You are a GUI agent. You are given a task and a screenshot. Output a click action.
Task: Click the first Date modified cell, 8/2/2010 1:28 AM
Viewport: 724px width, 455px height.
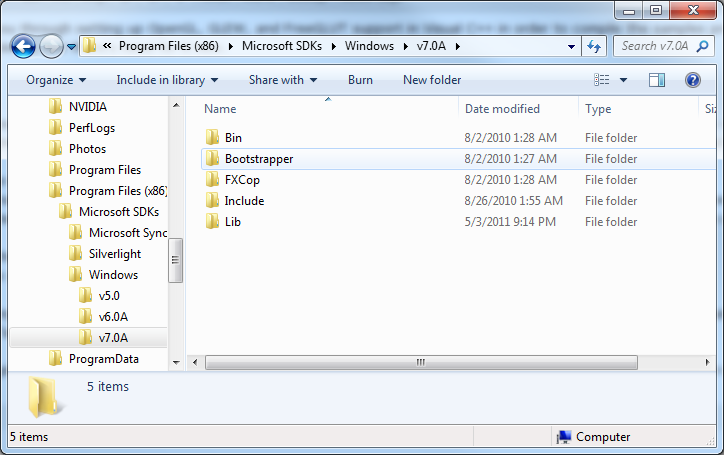pos(510,138)
